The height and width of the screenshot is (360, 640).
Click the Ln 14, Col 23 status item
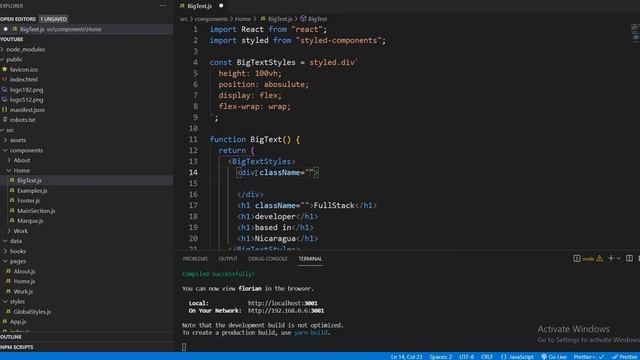click(x=406, y=357)
